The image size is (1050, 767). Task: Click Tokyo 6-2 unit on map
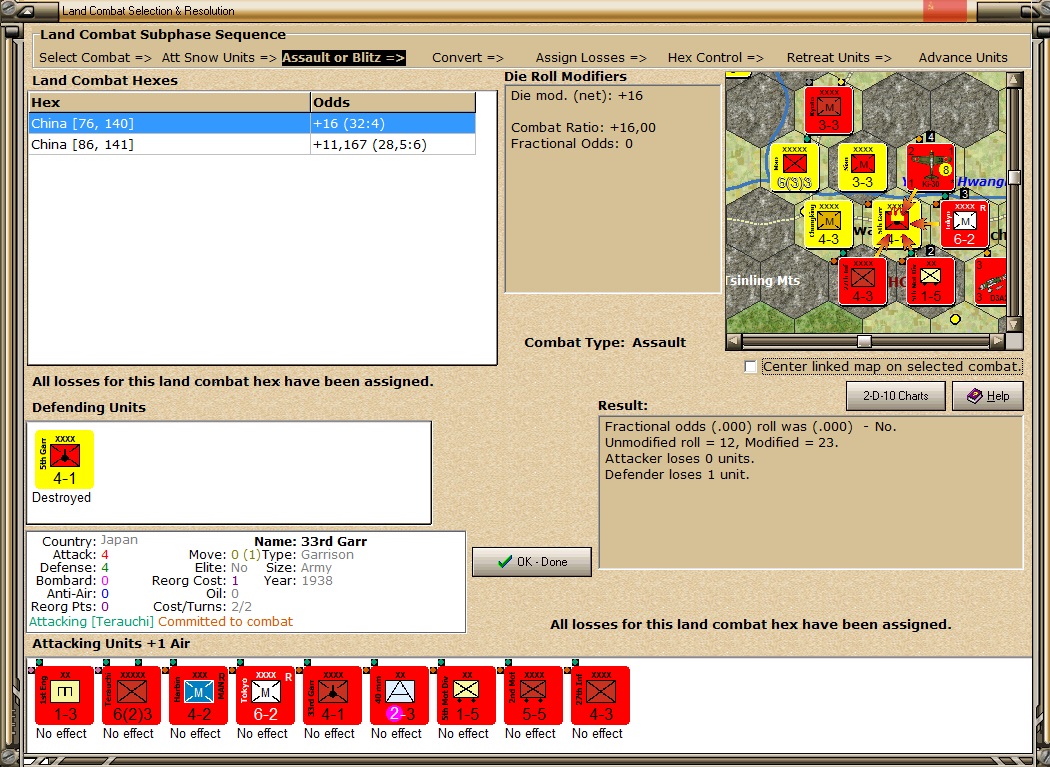click(964, 224)
